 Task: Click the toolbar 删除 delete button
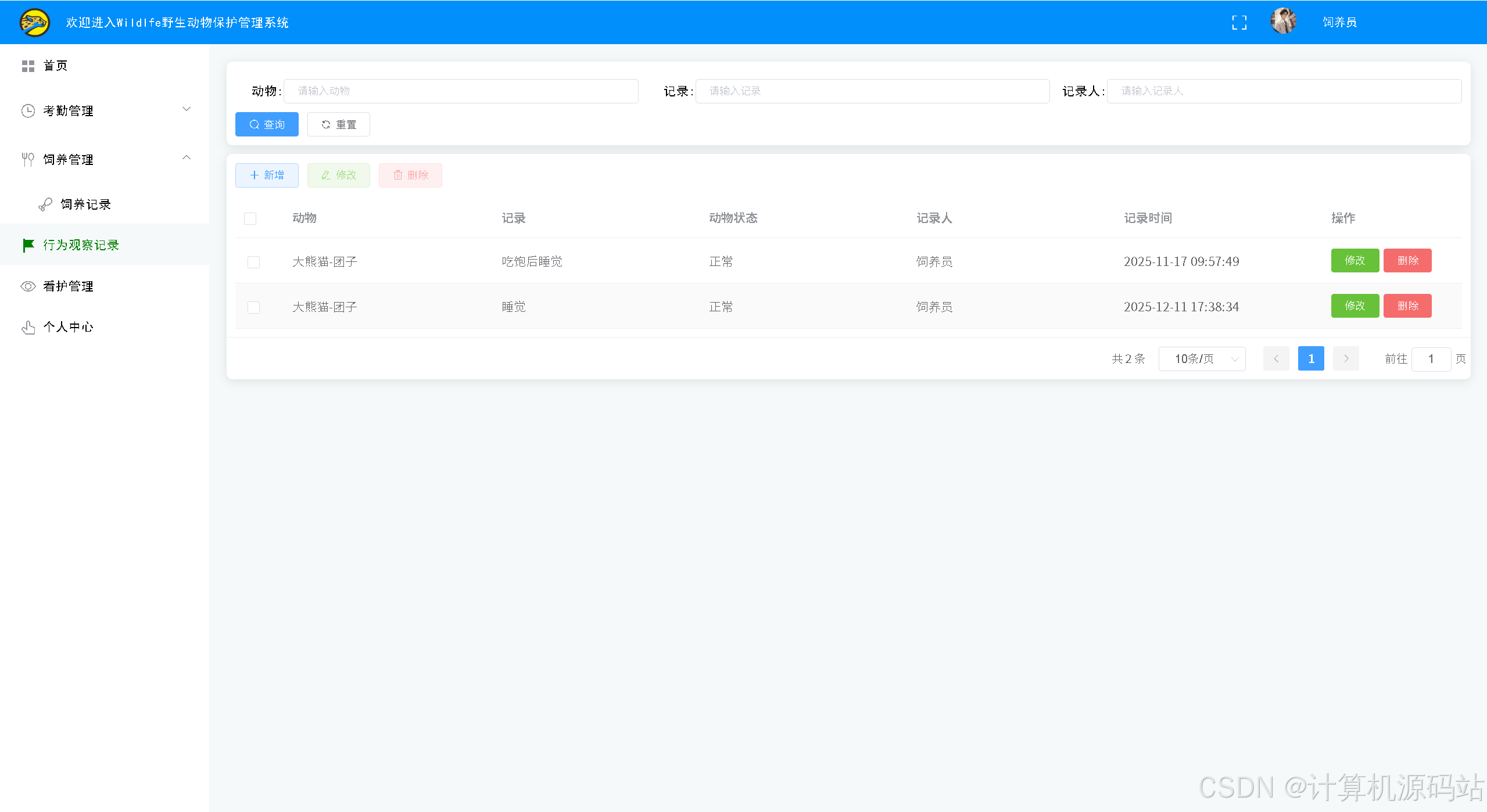point(410,175)
